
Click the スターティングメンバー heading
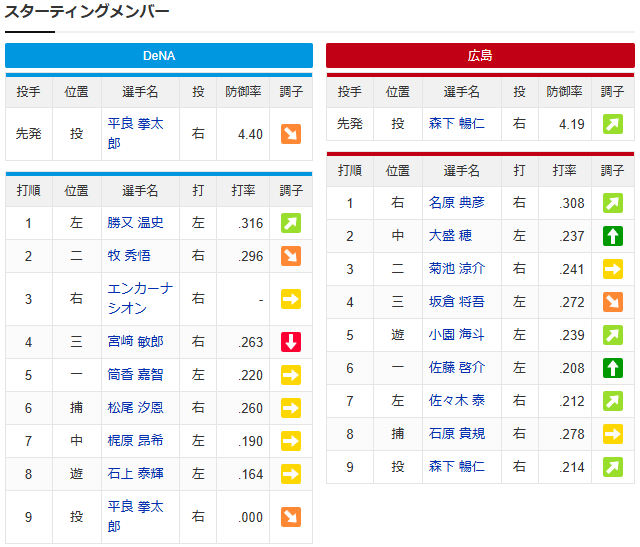tap(87, 11)
